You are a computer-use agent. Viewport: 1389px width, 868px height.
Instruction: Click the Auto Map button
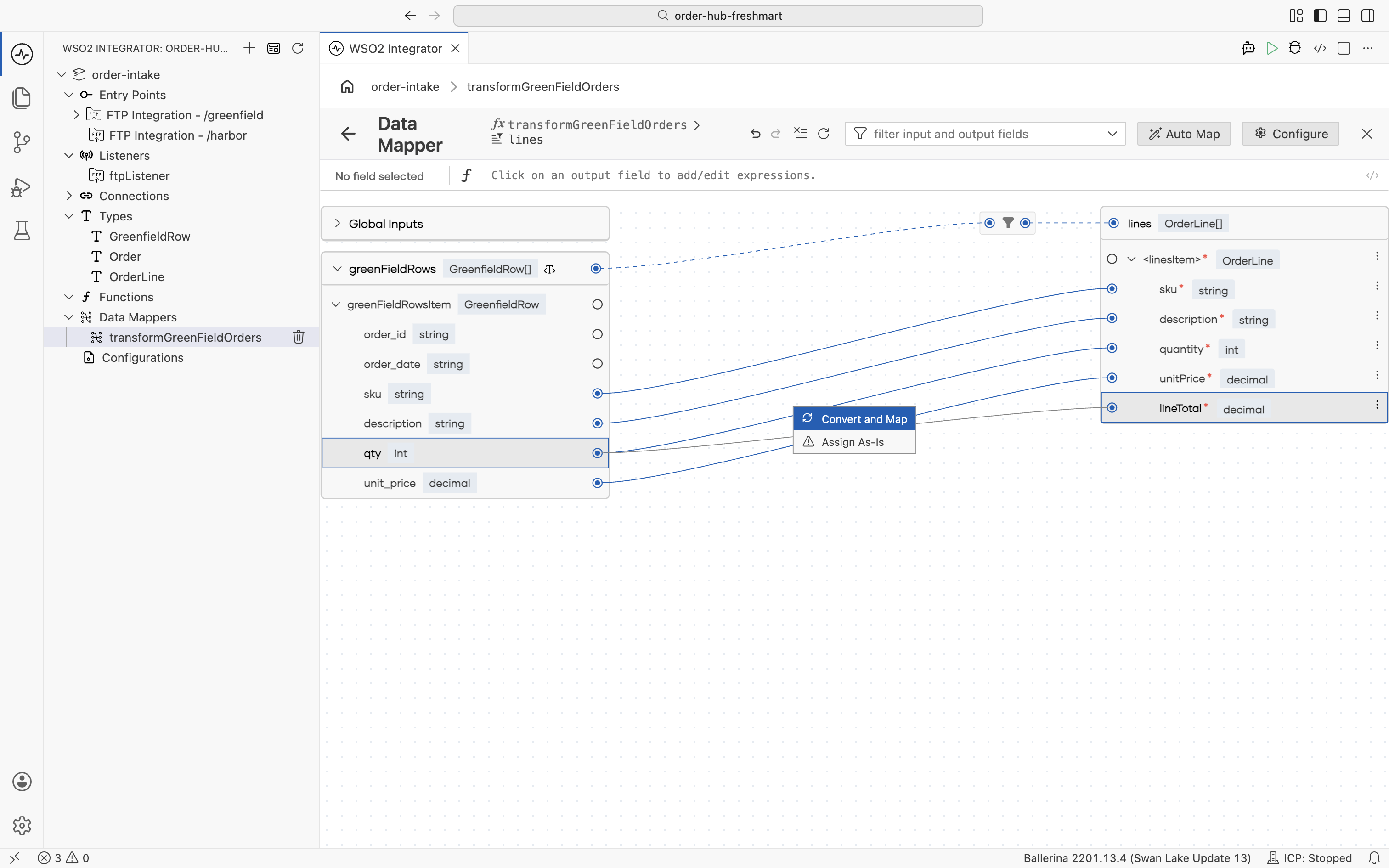pos(1184,134)
